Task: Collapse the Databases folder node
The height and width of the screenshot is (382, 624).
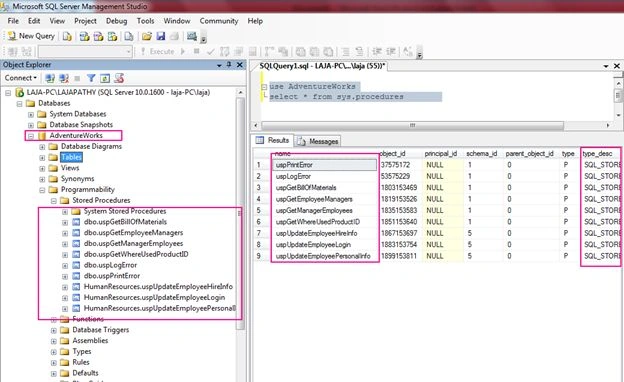Action: click(x=19, y=103)
